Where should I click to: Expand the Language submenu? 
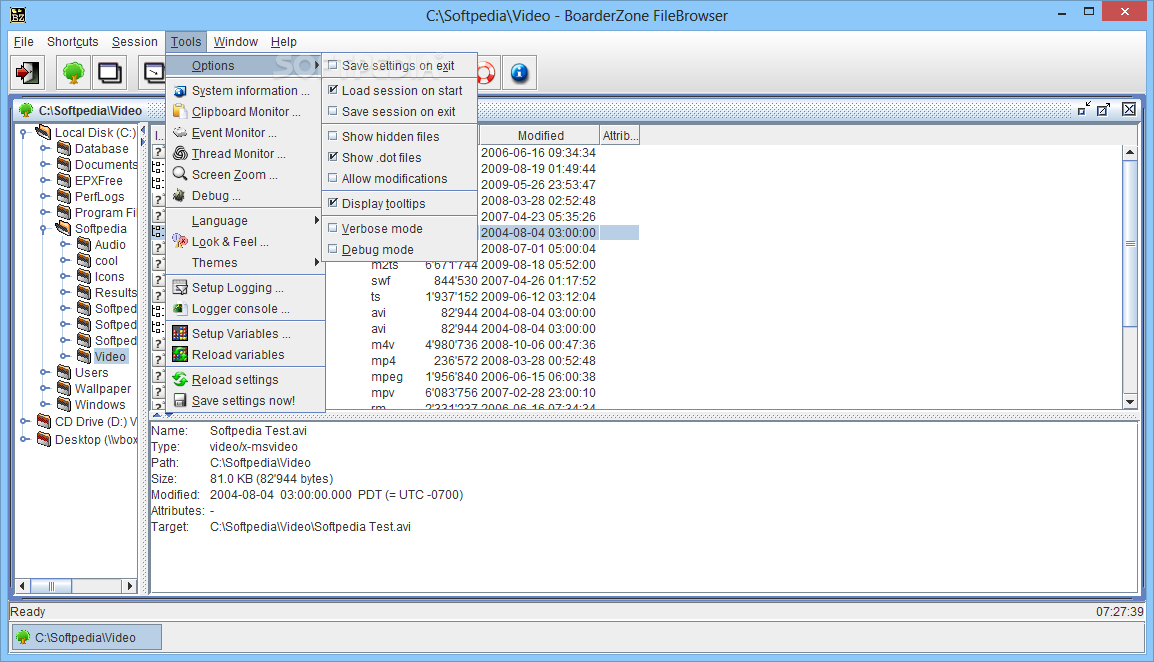coord(246,221)
